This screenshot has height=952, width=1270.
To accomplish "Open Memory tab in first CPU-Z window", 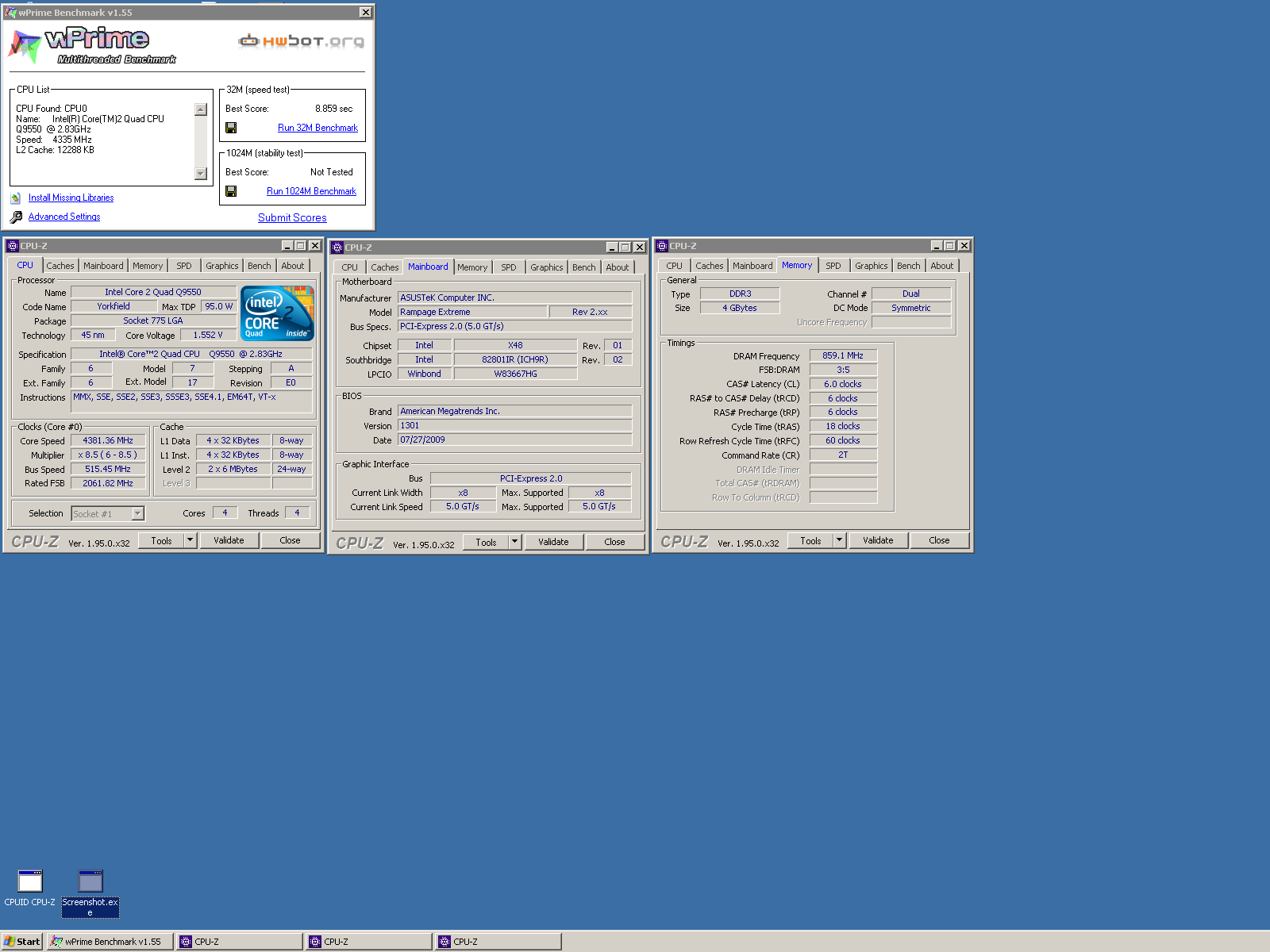I will pos(148,266).
